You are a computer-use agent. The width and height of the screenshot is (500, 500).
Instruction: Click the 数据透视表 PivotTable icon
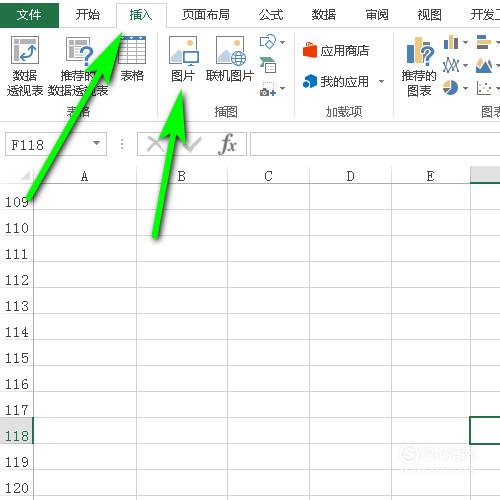25,50
